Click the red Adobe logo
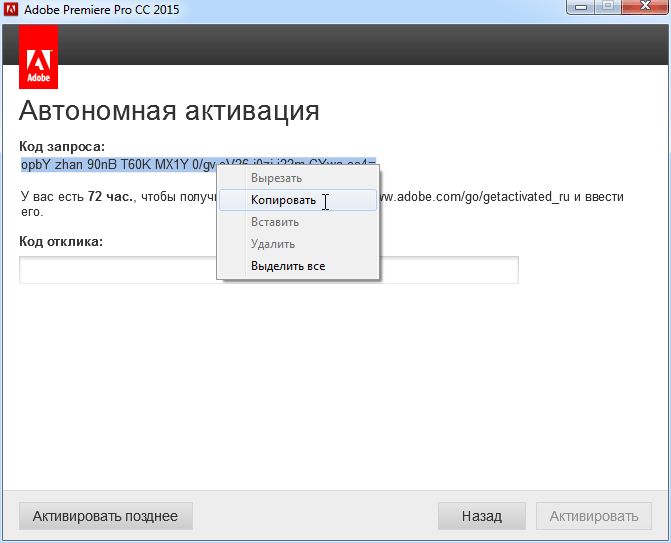671x543 pixels. pyautogui.click(x=39, y=57)
